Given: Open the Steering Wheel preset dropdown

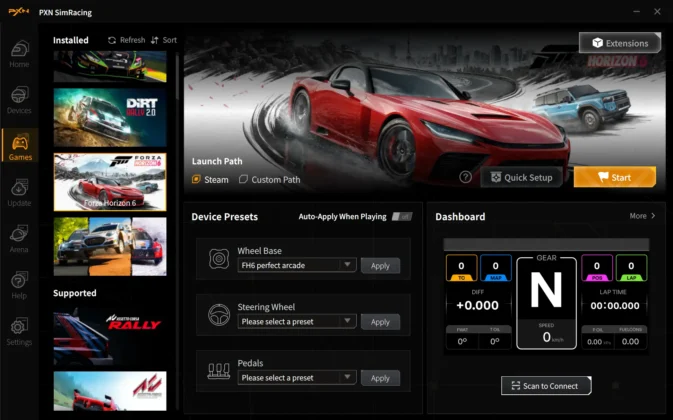Looking at the screenshot, I should 297,321.
